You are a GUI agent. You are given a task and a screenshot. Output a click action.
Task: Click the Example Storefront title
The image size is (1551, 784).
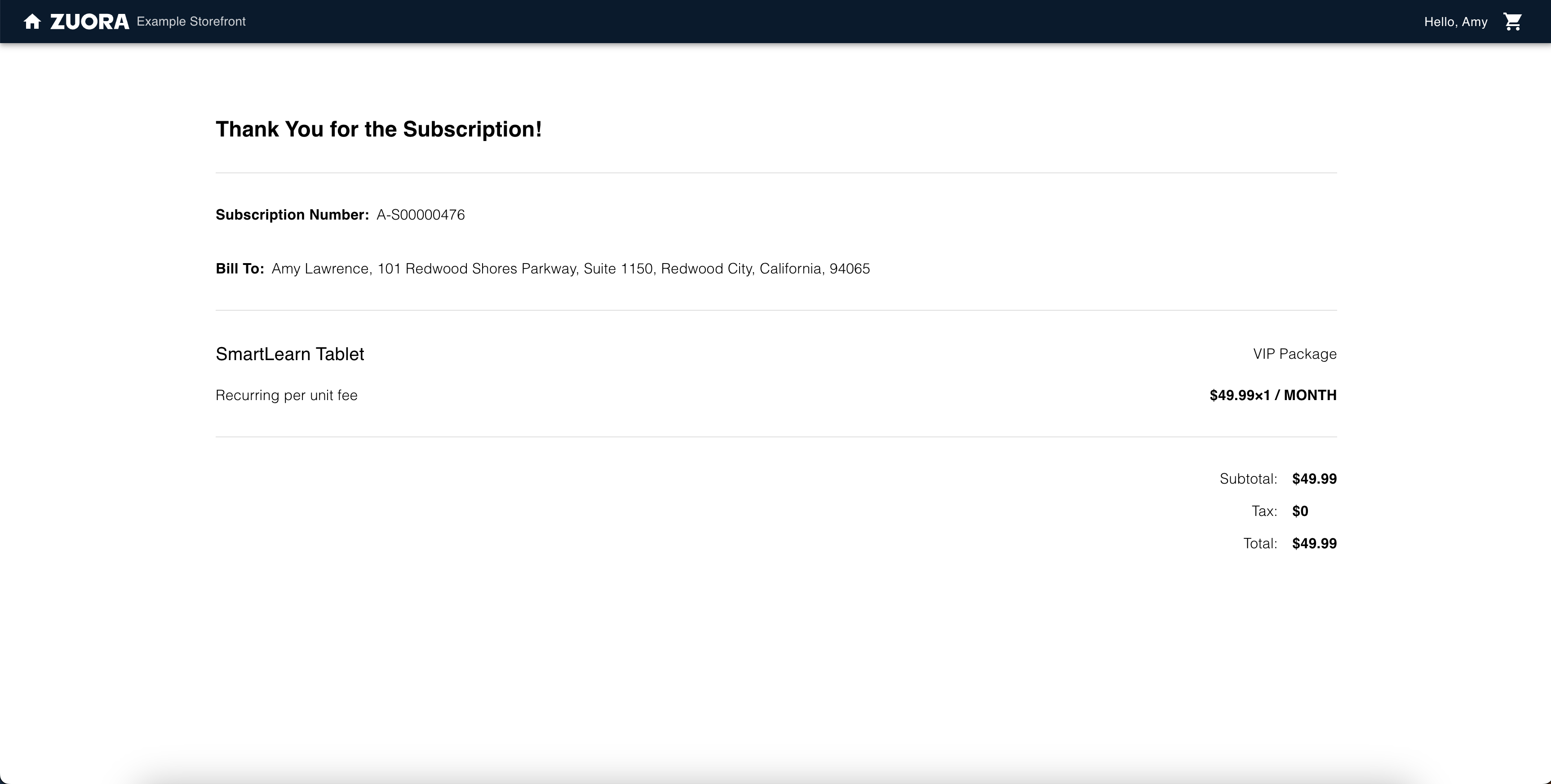click(191, 22)
